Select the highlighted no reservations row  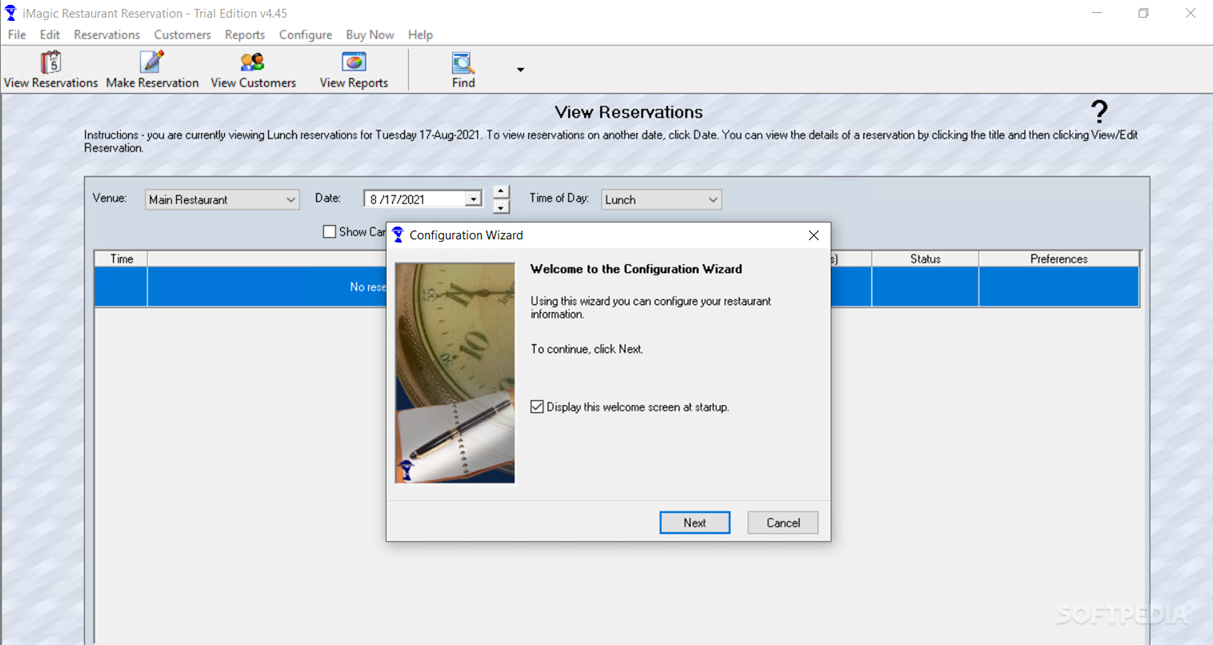pyautogui.click(x=617, y=287)
